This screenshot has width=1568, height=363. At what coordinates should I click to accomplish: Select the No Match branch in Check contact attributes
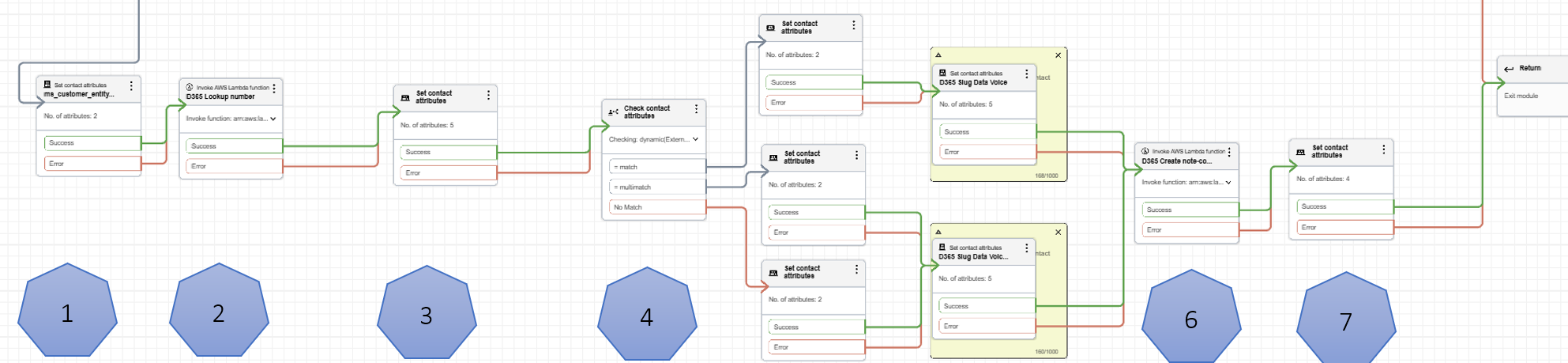point(654,207)
